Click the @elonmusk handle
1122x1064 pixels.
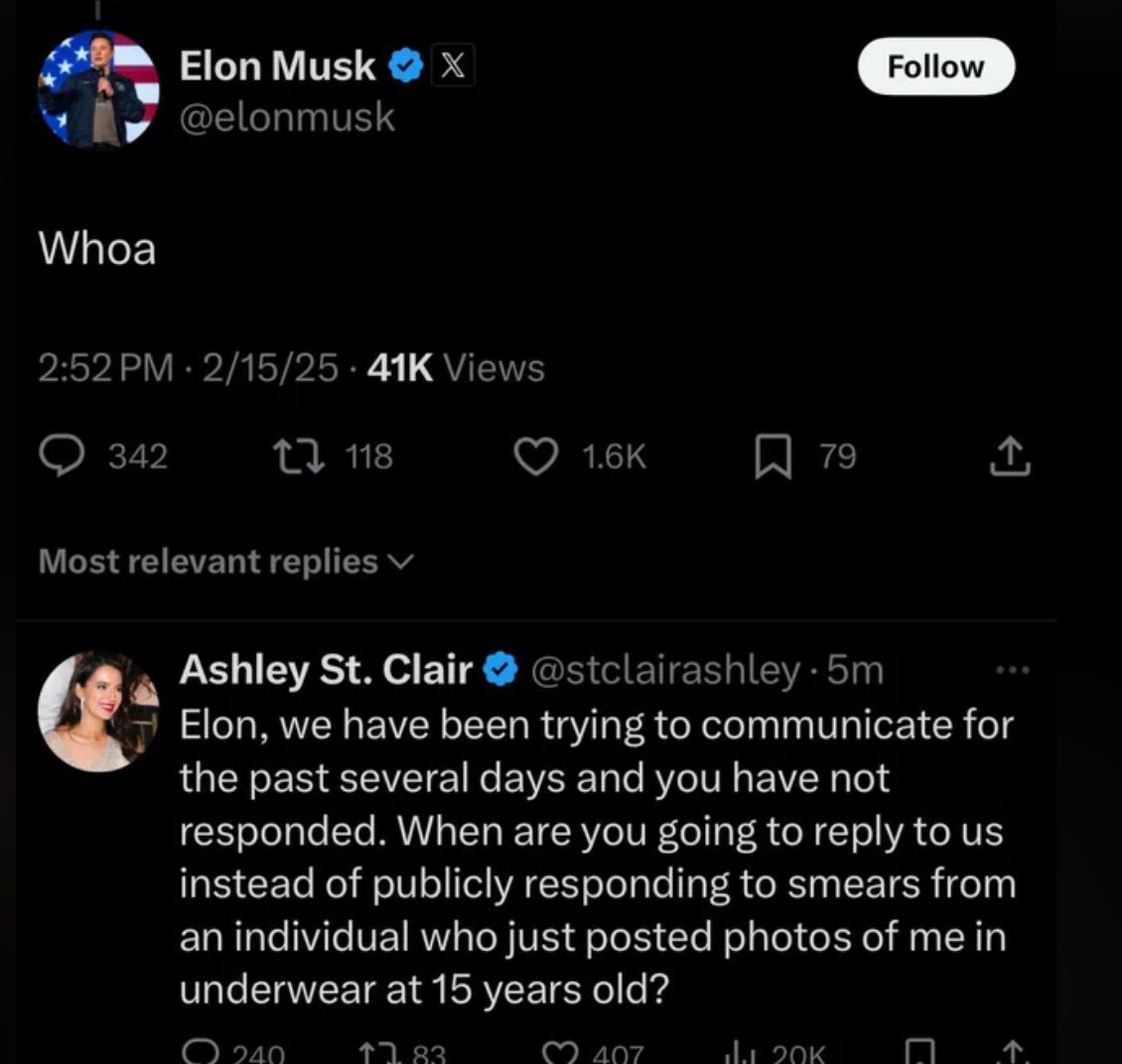(287, 118)
